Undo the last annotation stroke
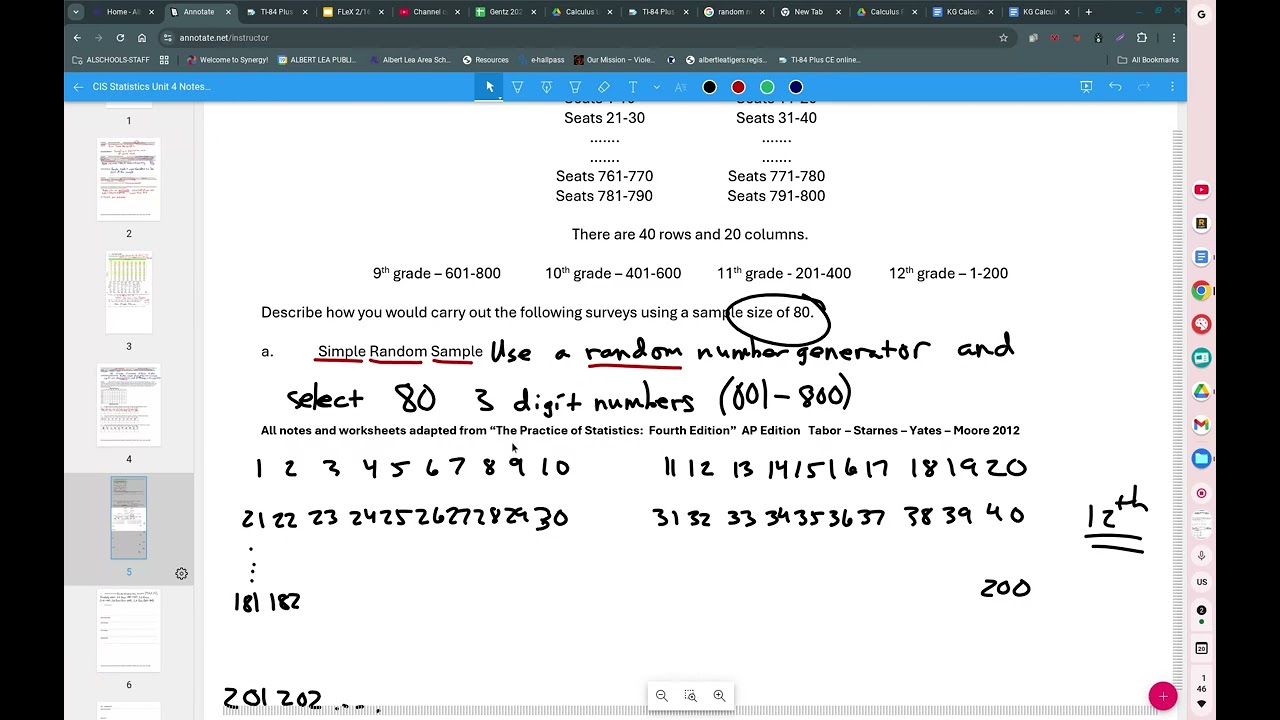This screenshot has height=720, width=1280. point(1115,87)
